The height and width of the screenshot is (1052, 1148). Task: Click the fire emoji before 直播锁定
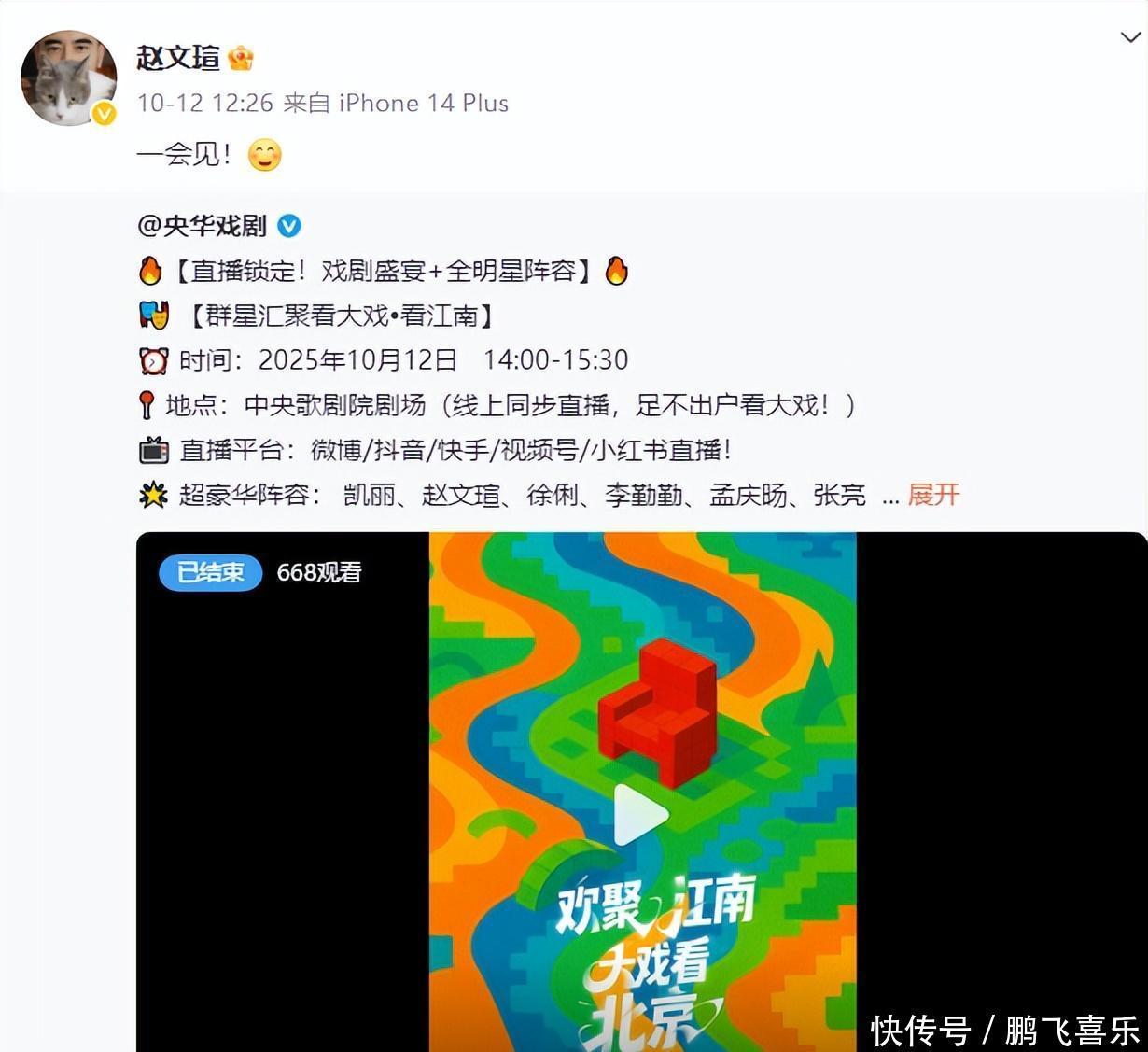tap(150, 271)
